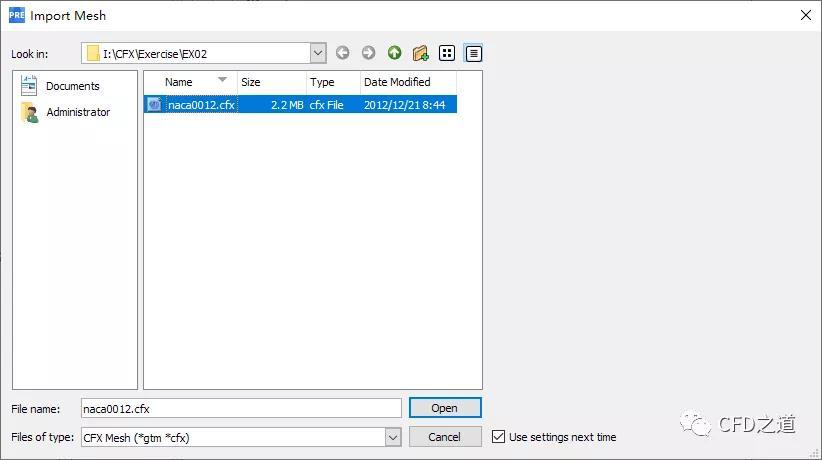Click the I:\CFX\Exercise\EX02 path text

point(155,54)
